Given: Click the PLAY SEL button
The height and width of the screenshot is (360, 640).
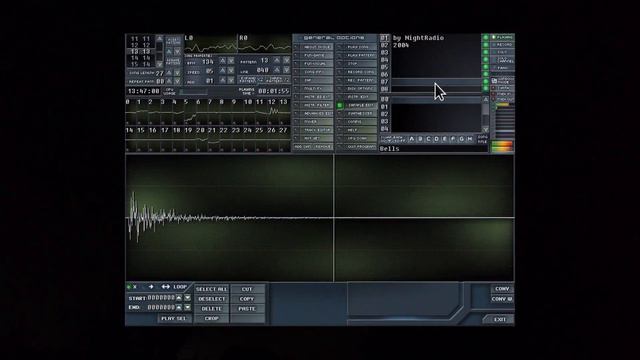Looking at the screenshot, I should [174, 318].
